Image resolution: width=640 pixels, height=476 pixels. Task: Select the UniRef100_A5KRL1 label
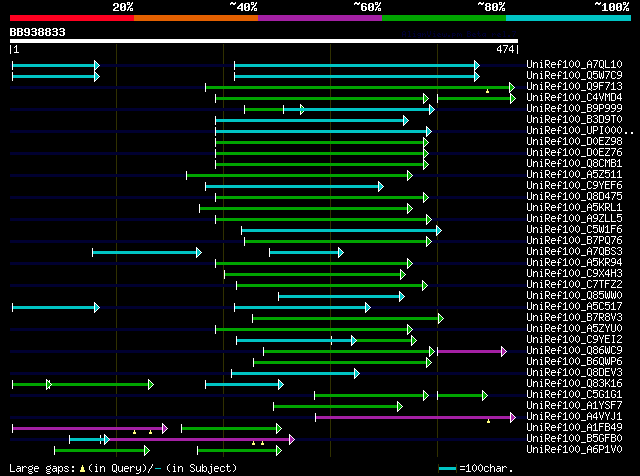click(574, 207)
